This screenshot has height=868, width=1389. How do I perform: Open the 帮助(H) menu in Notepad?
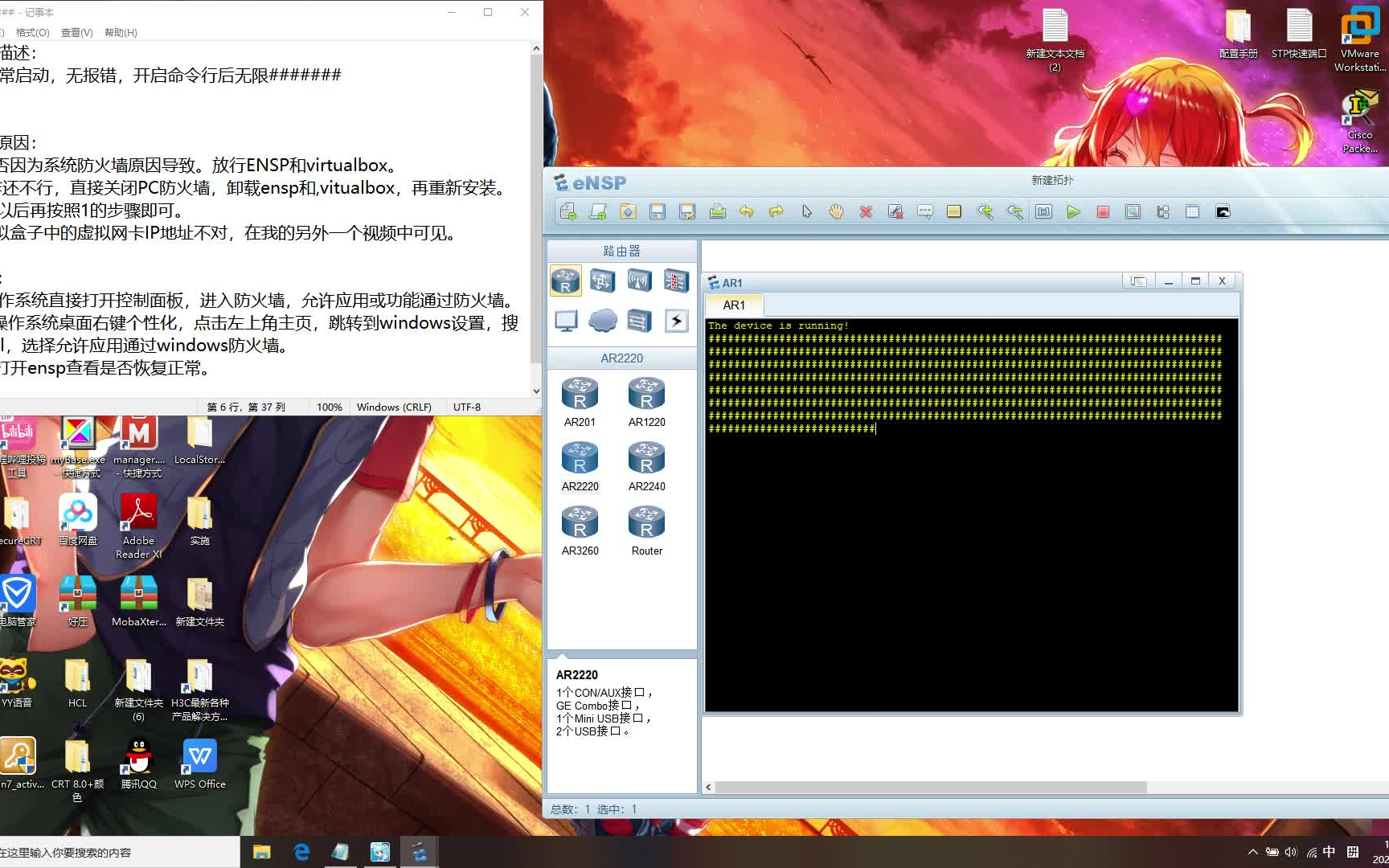click(x=121, y=33)
